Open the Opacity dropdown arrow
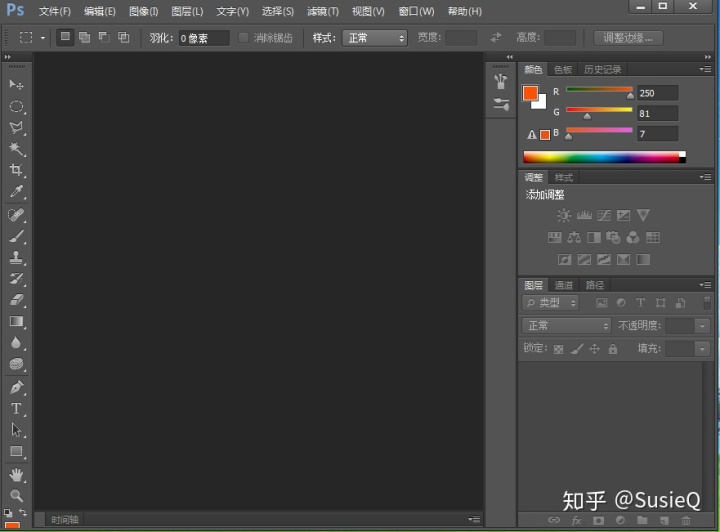The height and width of the screenshot is (532, 720). (702, 326)
